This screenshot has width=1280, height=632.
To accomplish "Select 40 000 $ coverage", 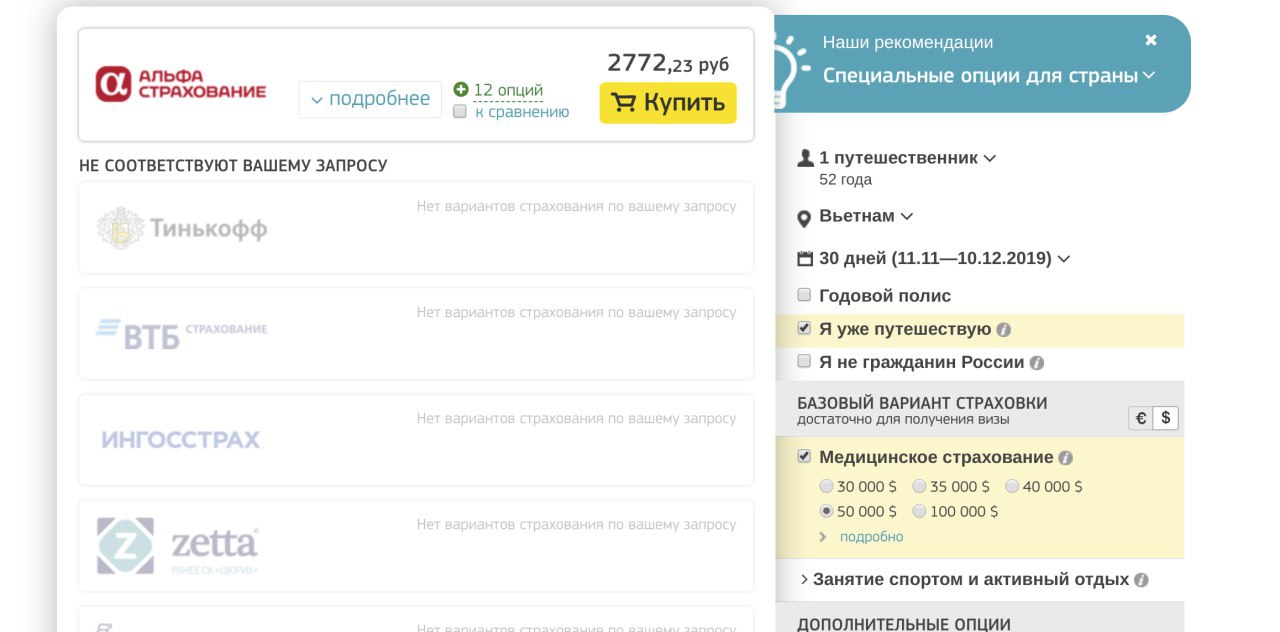I will 1012,486.
